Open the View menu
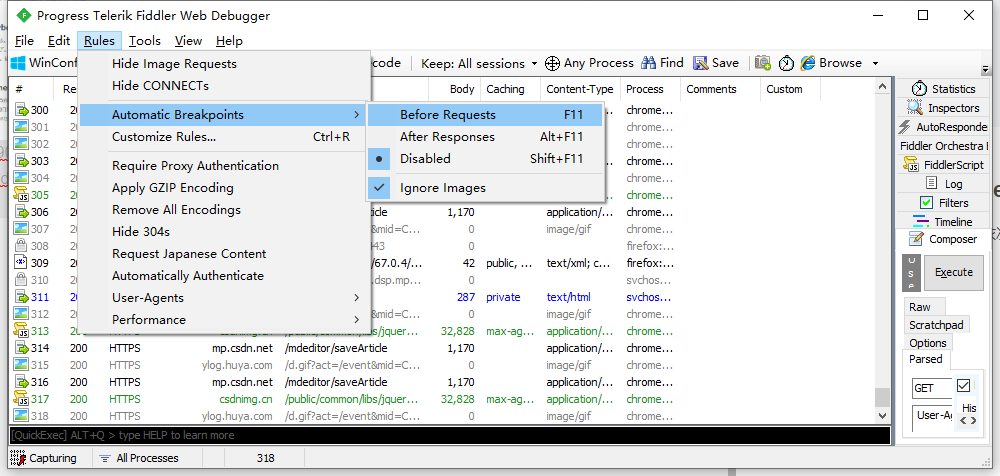 click(x=188, y=41)
